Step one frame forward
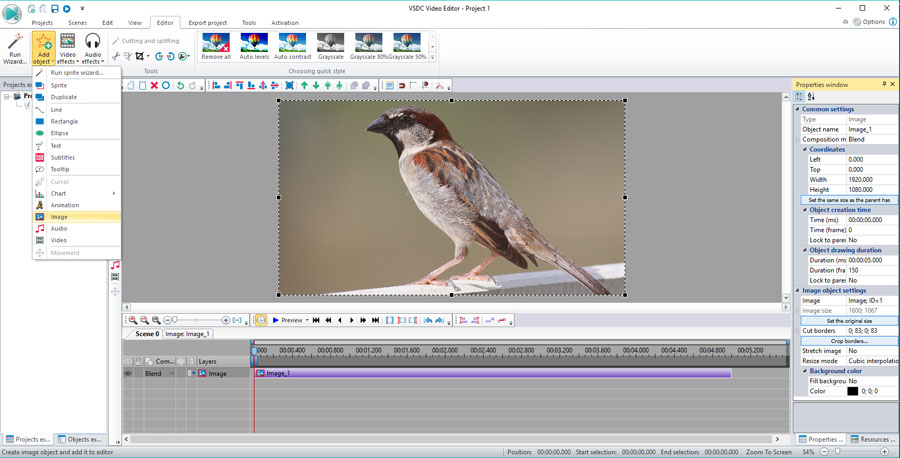 tap(351, 320)
